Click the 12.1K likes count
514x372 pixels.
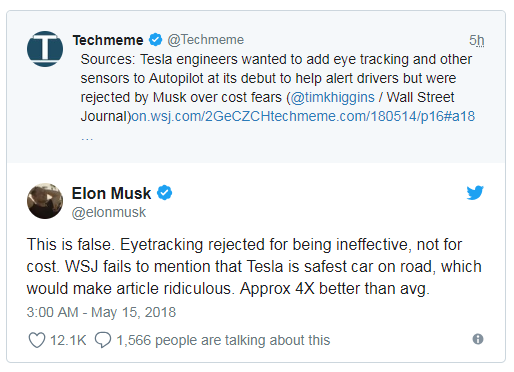coord(68,340)
